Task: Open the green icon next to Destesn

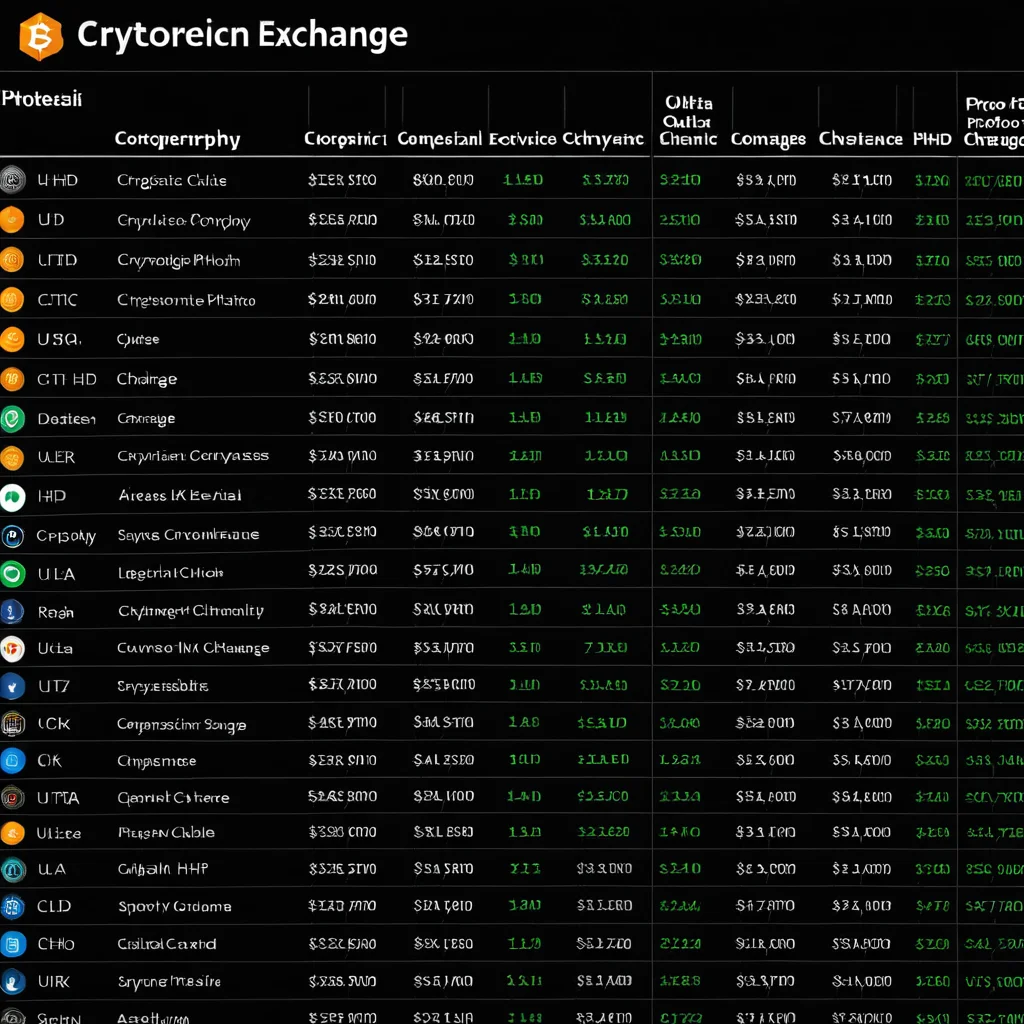Action: [12, 419]
